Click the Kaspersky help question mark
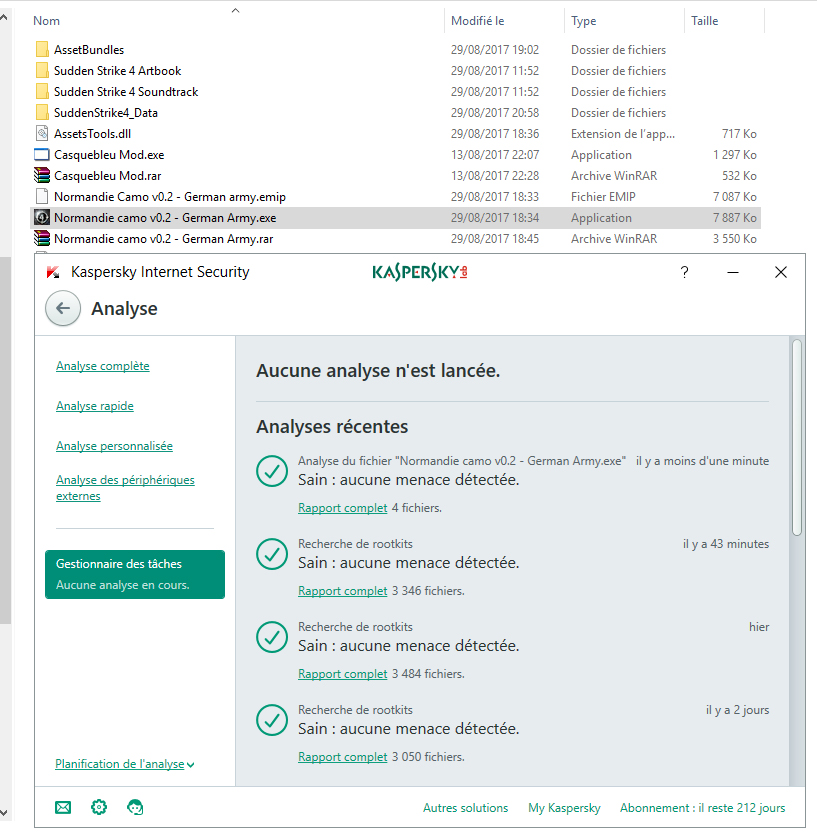The image size is (817, 835). 684,272
